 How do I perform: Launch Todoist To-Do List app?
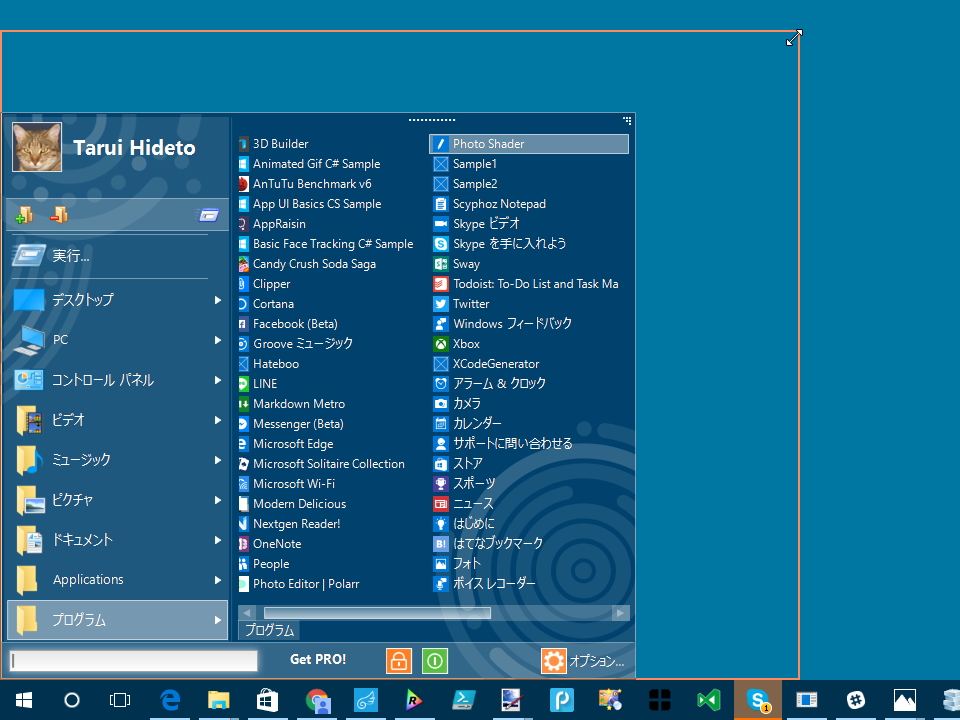tap(526, 284)
